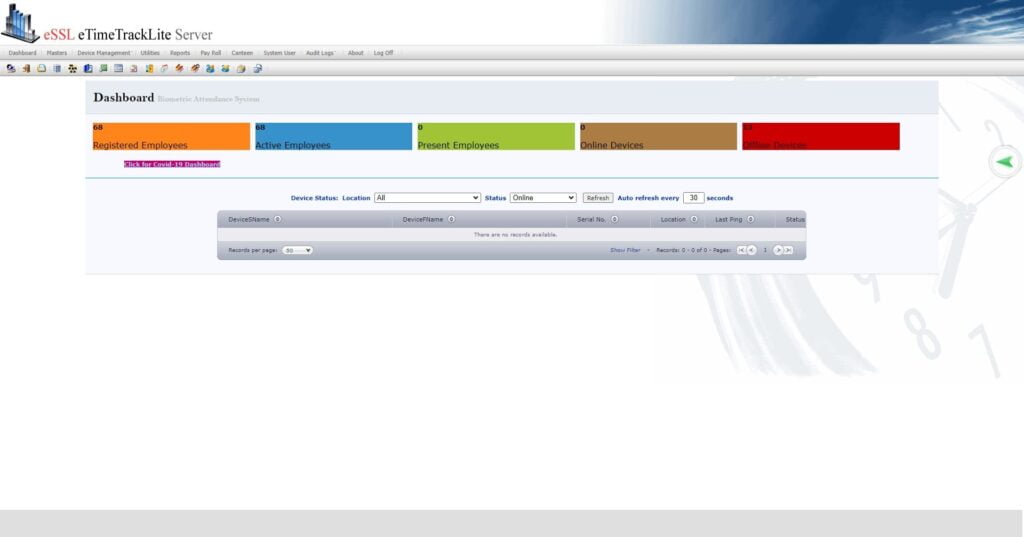Screen dimensions: 1024x537
Task: Open the Status dropdown showing Online
Action: [x=543, y=198]
